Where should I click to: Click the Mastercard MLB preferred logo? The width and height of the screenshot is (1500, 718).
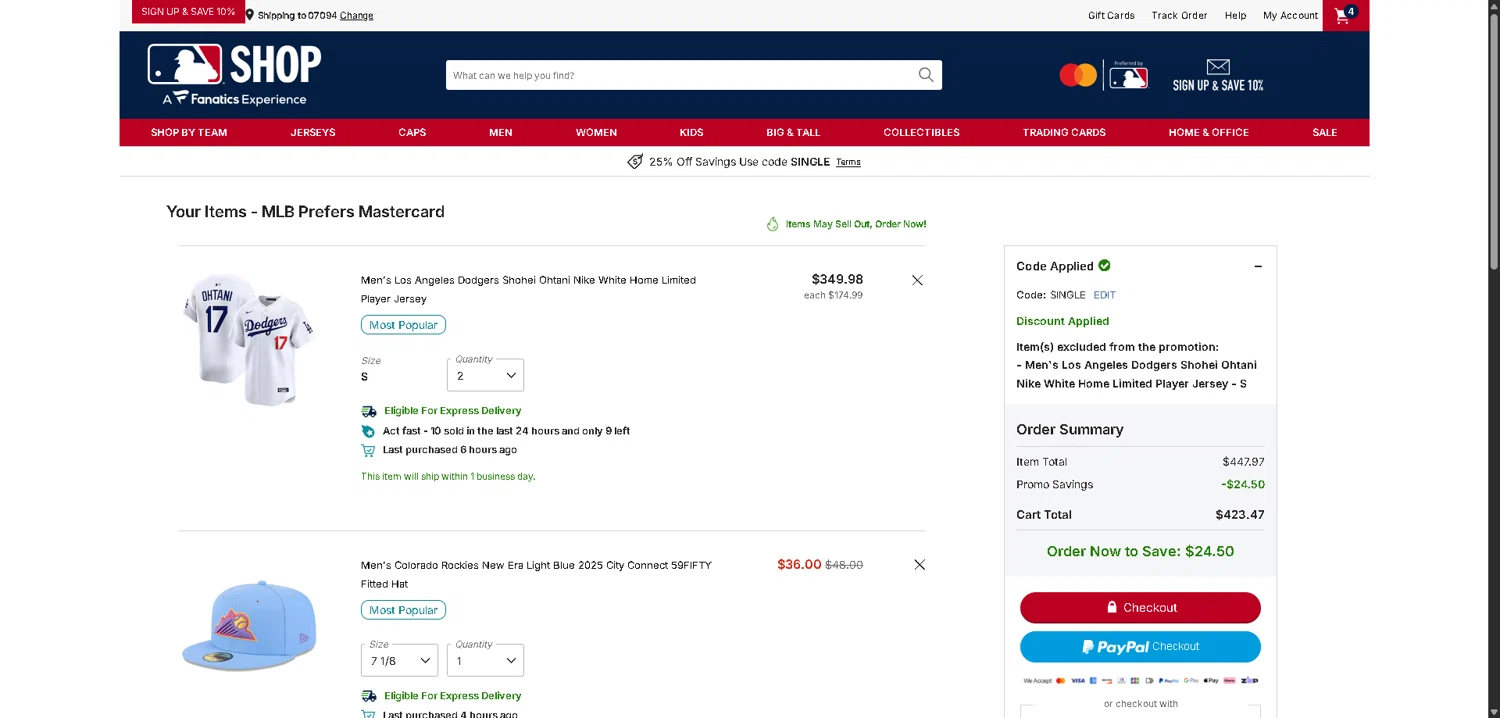(1104, 75)
